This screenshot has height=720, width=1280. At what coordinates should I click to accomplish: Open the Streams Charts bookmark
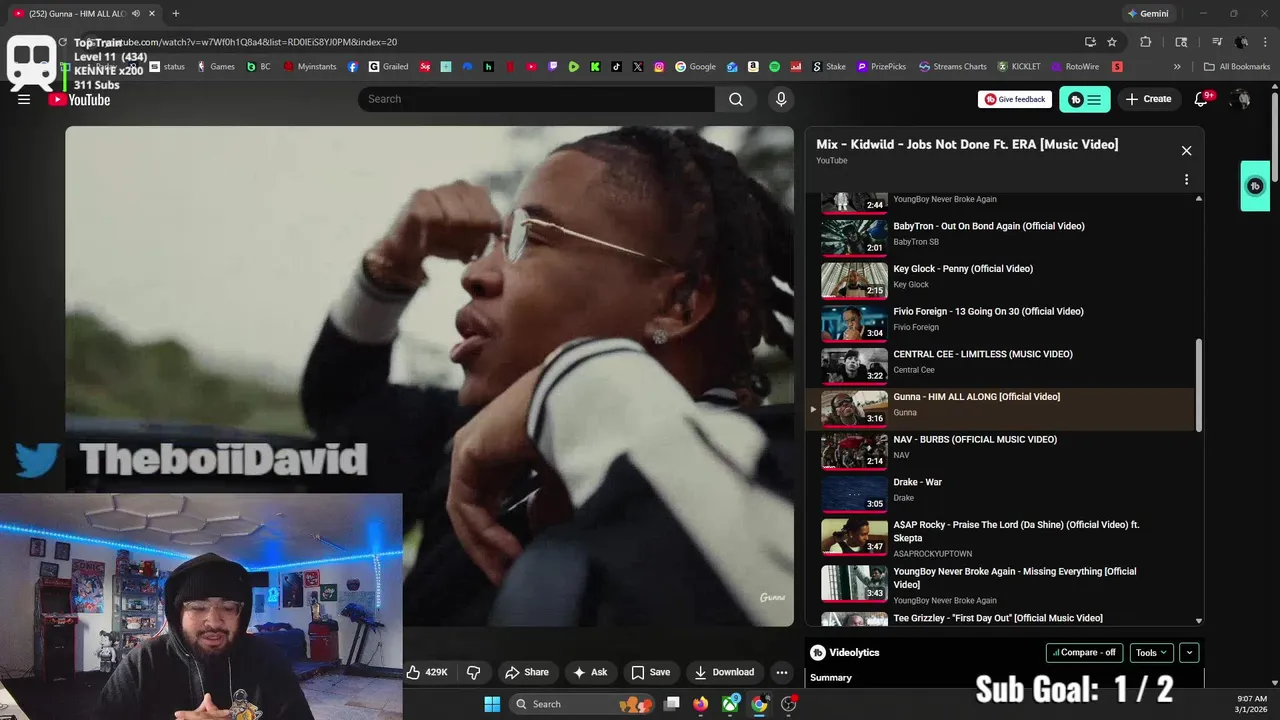tap(953, 67)
